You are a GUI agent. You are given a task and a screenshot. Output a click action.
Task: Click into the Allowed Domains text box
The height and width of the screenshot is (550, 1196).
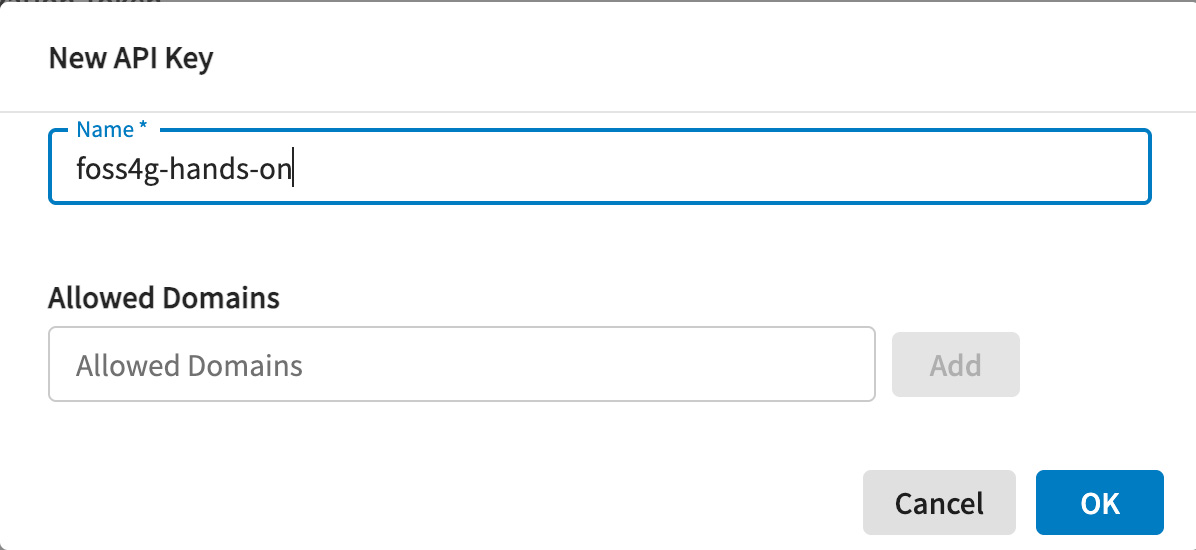click(x=461, y=365)
